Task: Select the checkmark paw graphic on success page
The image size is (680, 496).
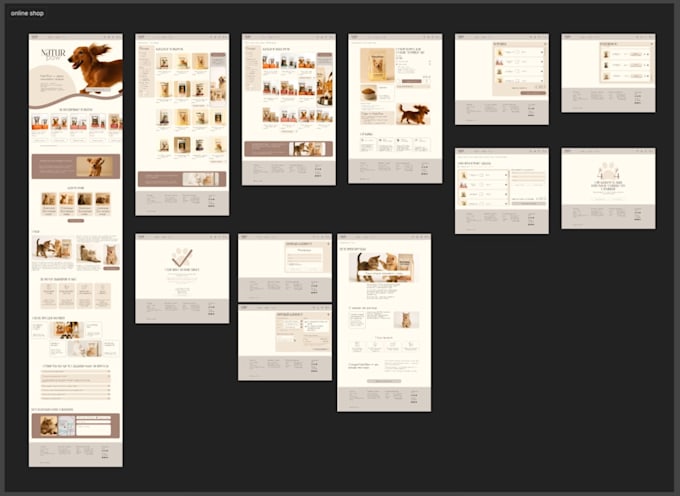Action: point(182,257)
